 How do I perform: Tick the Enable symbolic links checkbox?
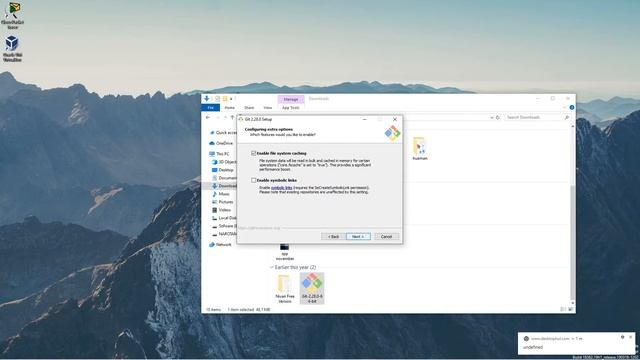(253, 180)
